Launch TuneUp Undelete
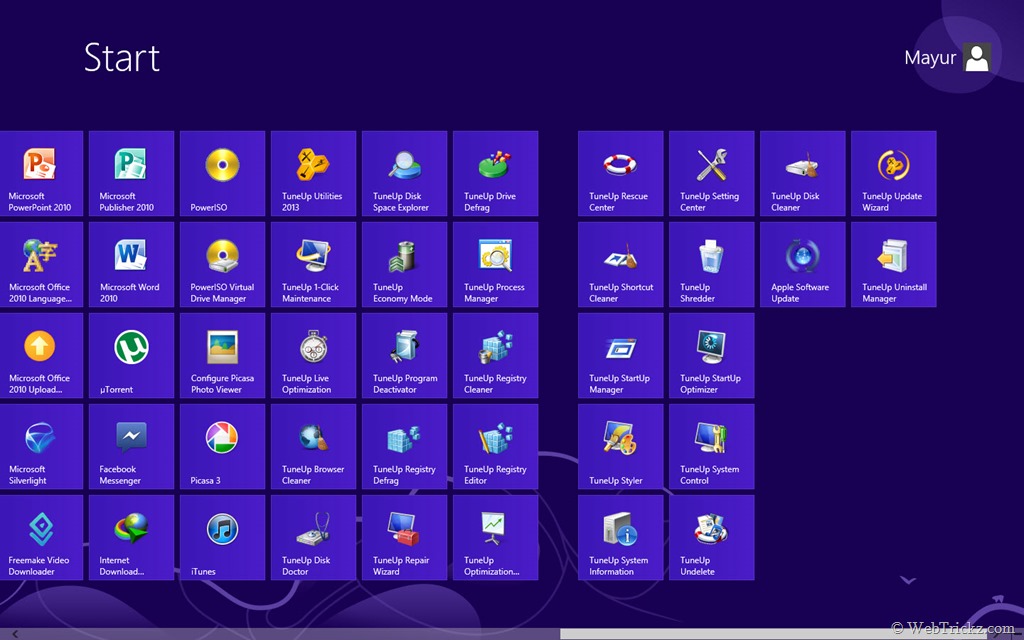 pyautogui.click(x=712, y=537)
